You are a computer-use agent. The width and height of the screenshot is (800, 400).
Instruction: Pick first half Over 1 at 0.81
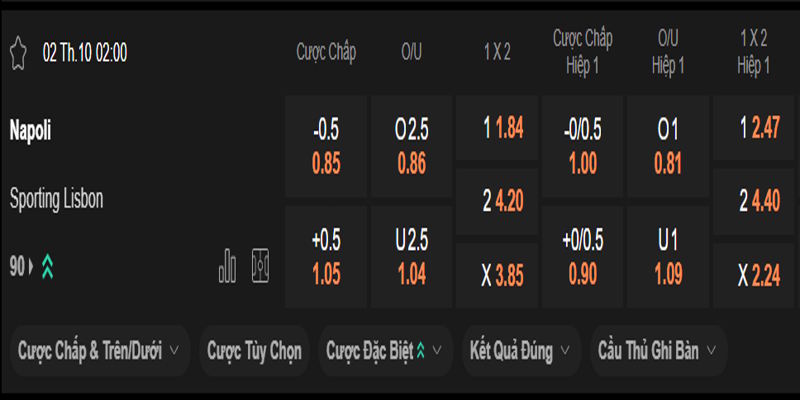tap(668, 146)
